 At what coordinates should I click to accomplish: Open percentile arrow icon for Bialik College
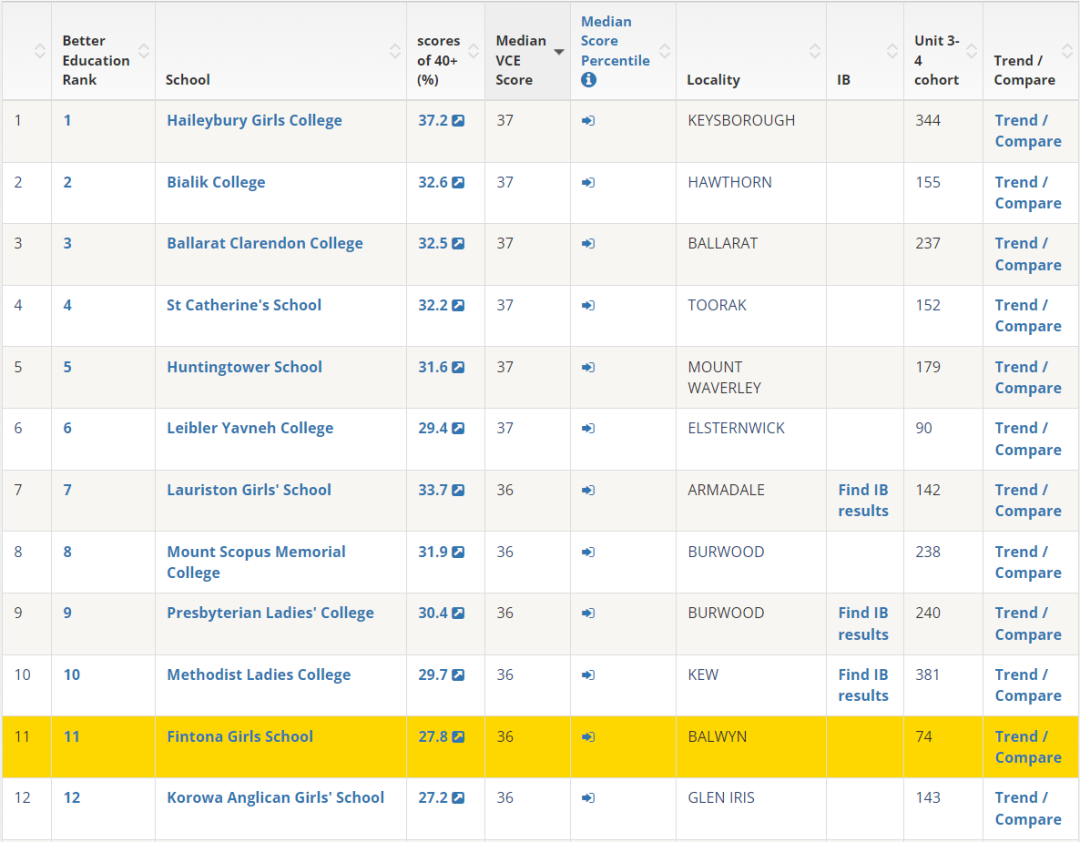click(x=588, y=183)
